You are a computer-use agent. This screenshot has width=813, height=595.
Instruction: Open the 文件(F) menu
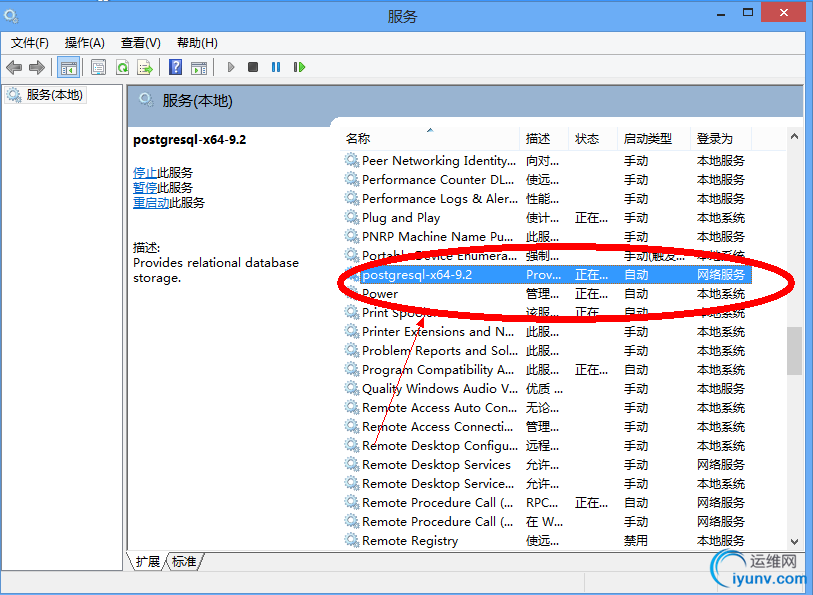[x=30, y=43]
